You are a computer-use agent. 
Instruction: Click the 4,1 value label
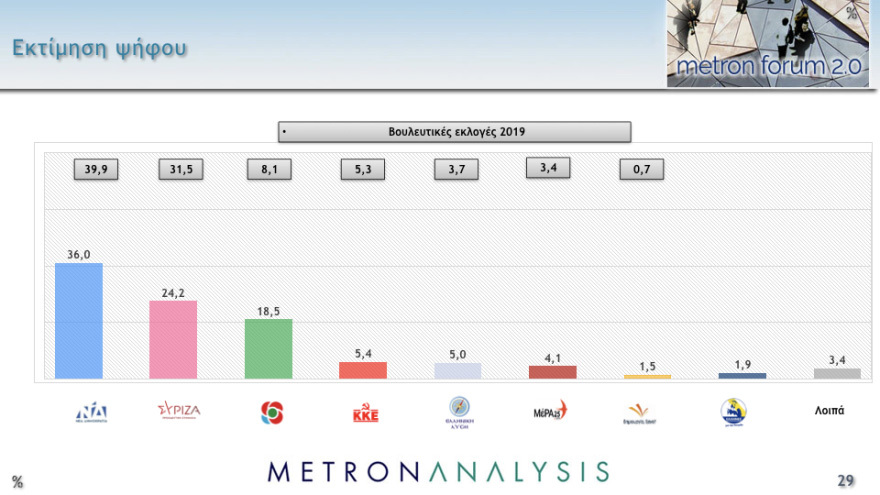click(x=552, y=358)
